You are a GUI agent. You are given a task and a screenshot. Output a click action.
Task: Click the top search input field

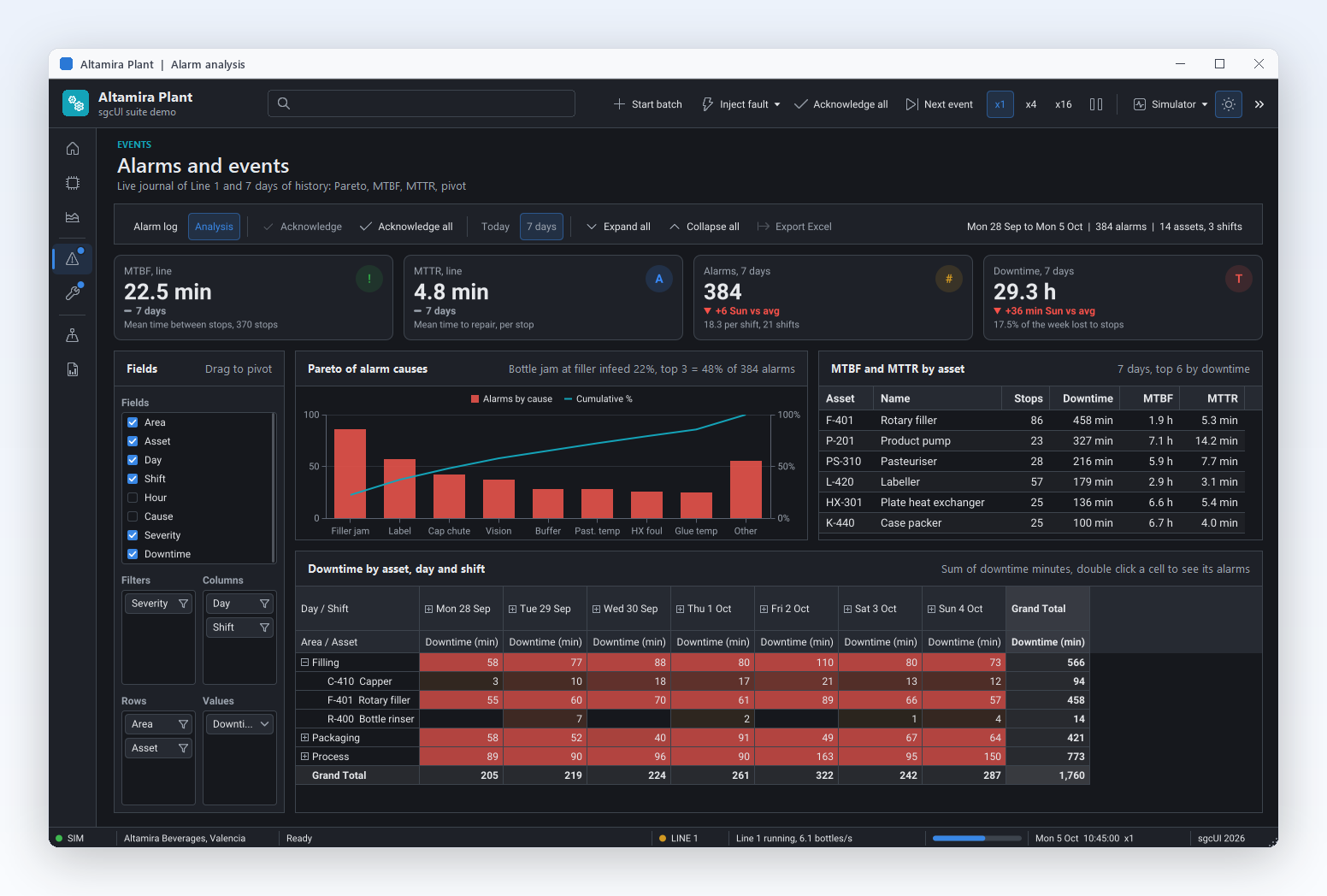(x=422, y=103)
